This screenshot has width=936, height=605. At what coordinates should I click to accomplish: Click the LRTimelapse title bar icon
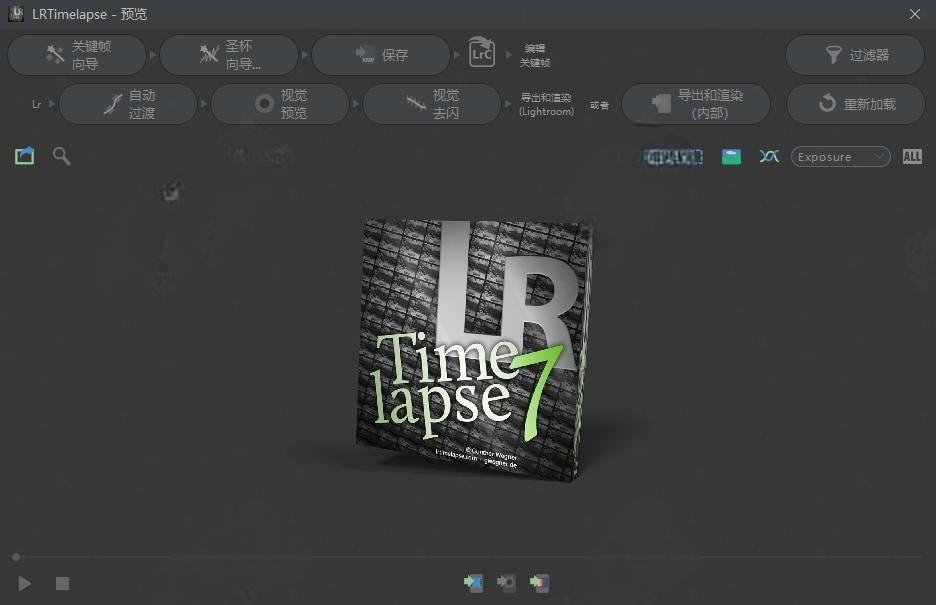pyautogui.click(x=16, y=14)
